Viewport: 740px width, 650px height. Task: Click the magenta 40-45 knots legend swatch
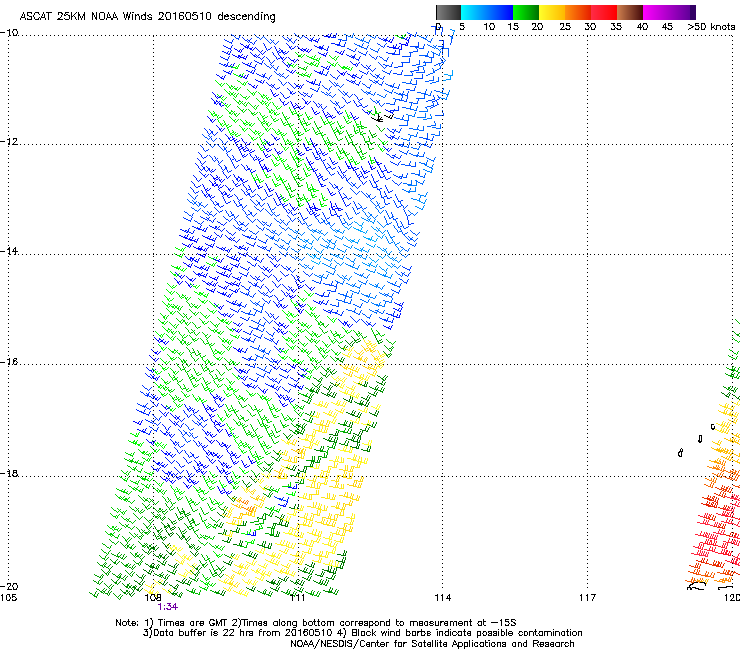click(x=656, y=12)
